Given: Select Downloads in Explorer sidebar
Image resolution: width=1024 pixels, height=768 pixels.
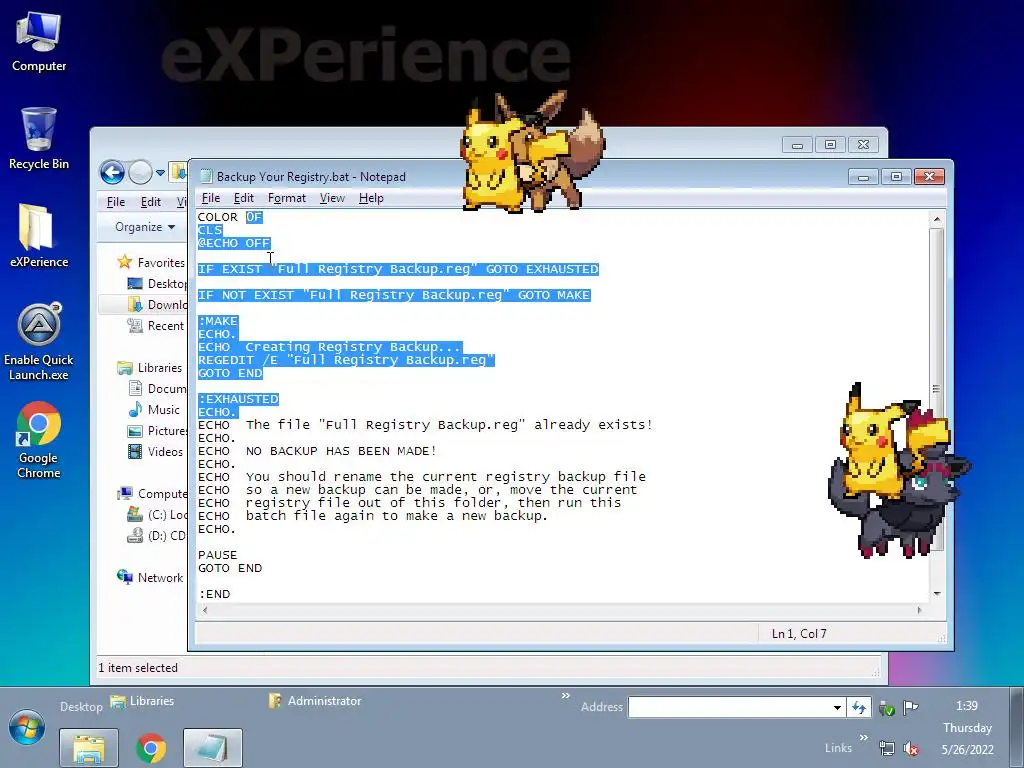Looking at the screenshot, I should point(157,304).
